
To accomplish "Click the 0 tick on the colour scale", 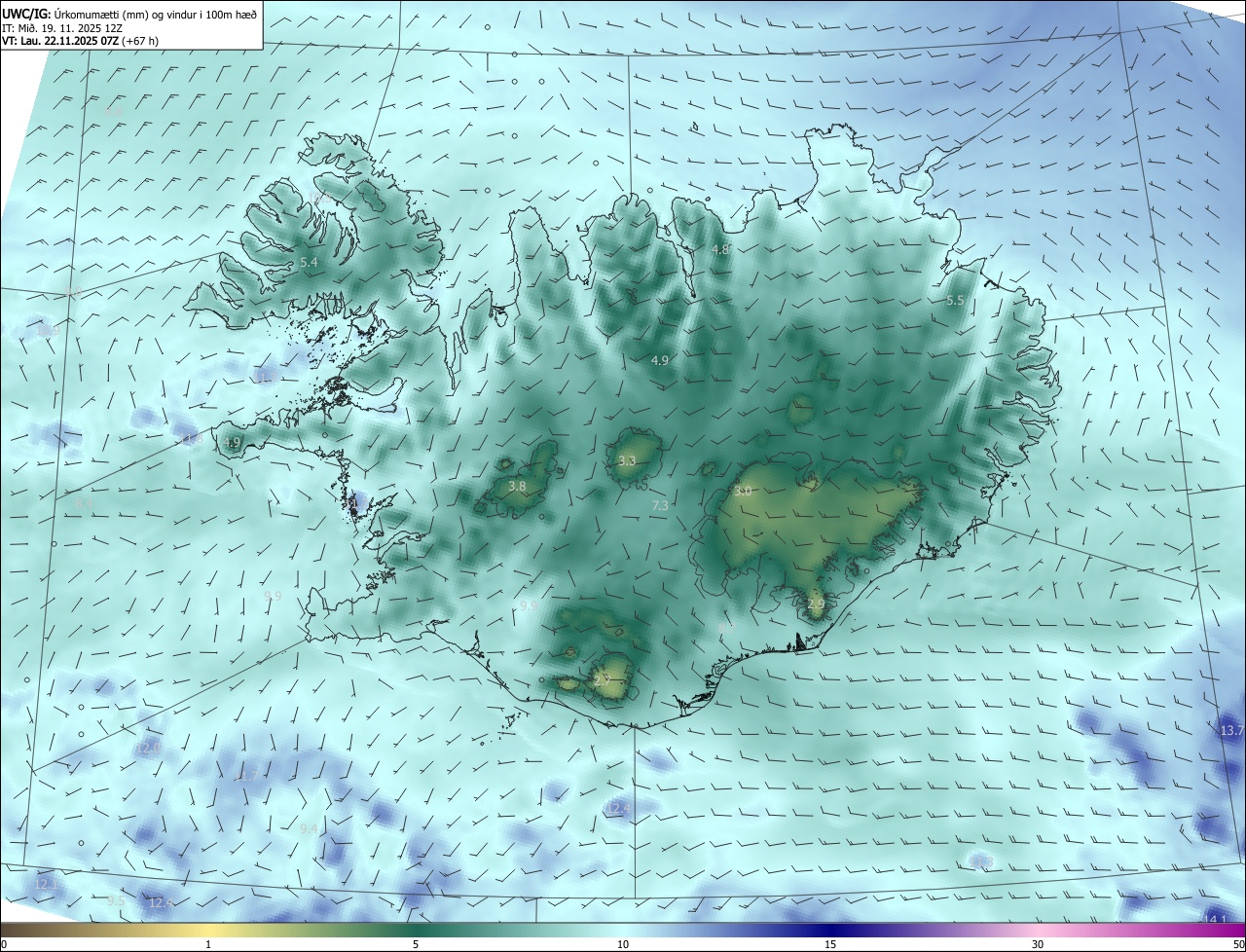I will pyautogui.click(x=4, y=944).
